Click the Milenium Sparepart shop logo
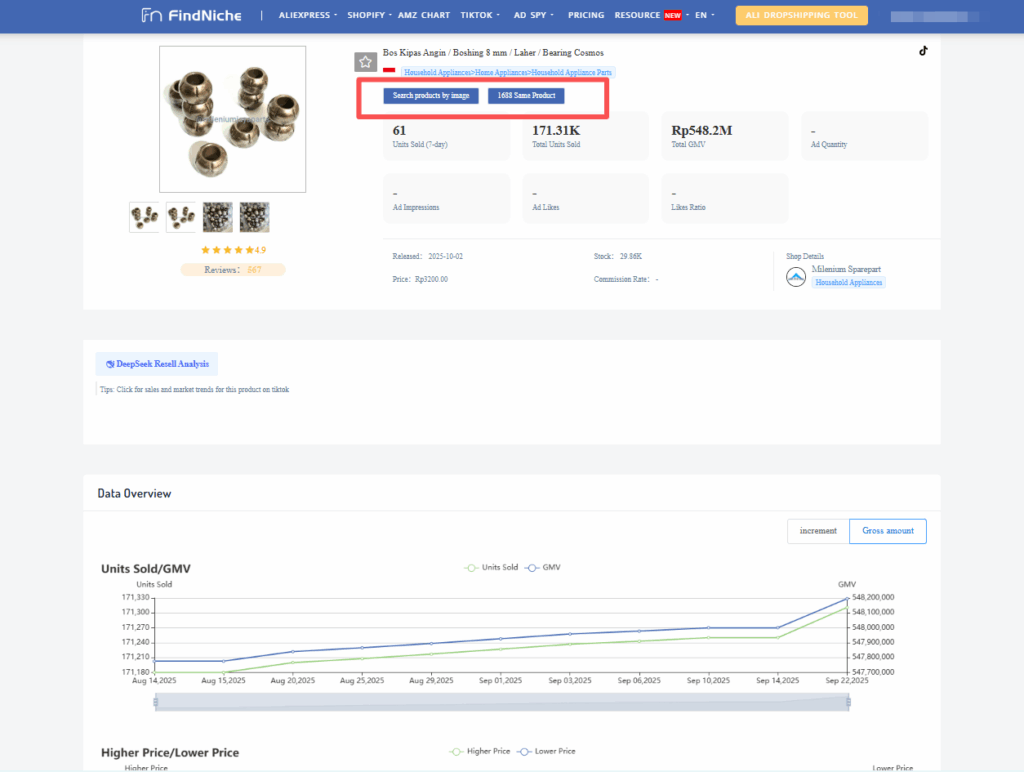 [x=796, y=277]
